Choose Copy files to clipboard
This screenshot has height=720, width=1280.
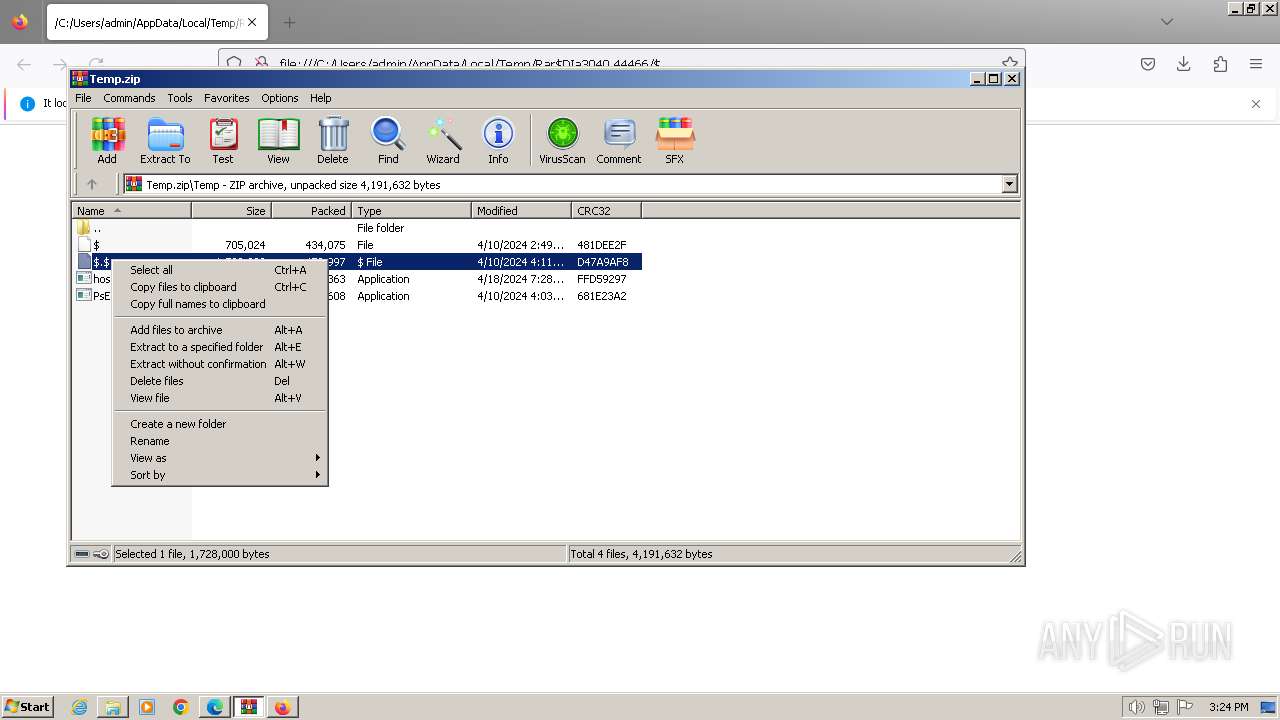pyautogui.click(x=220, y=287)
